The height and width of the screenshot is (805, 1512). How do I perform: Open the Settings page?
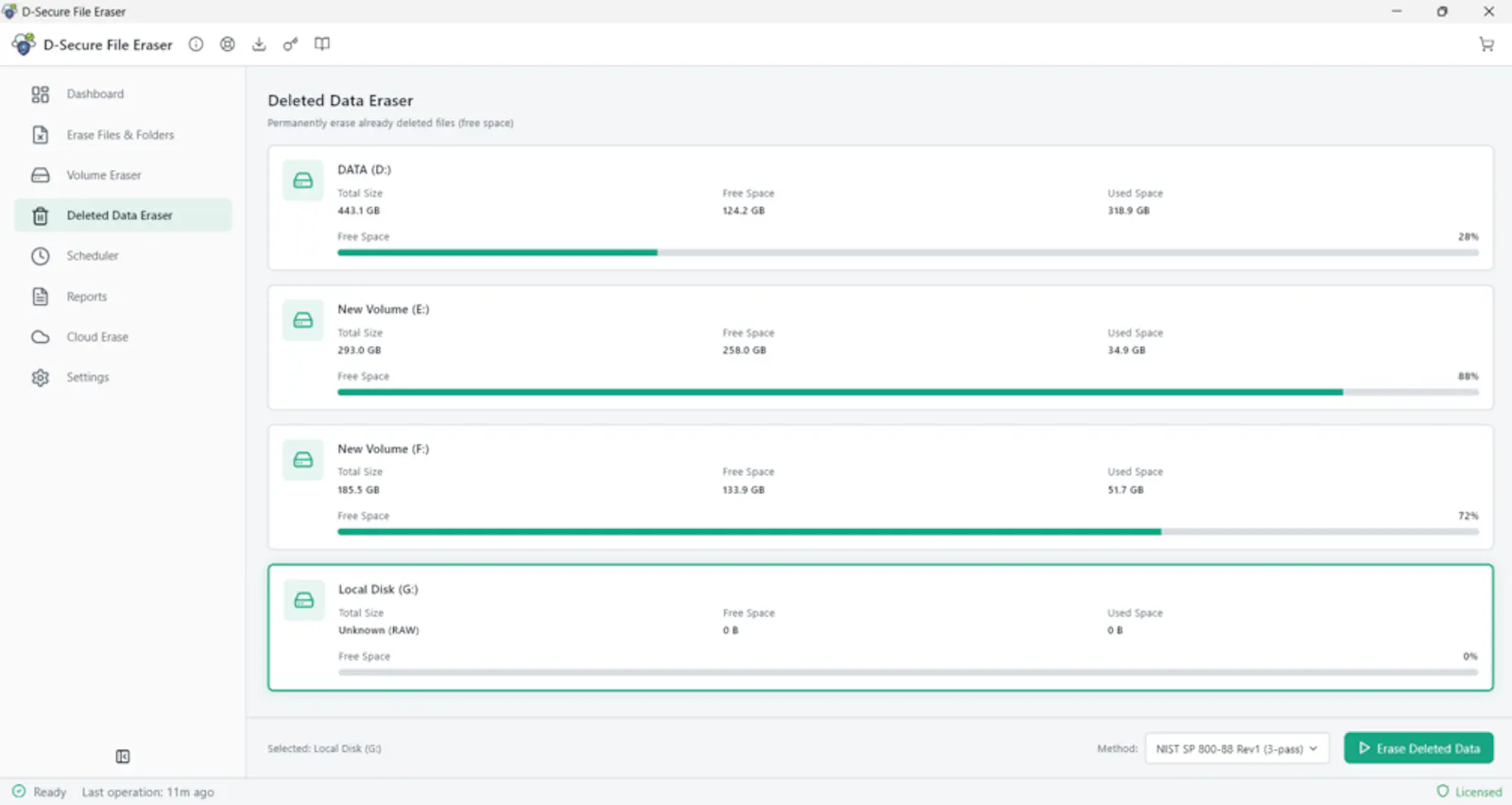click(x=123, y=377)
